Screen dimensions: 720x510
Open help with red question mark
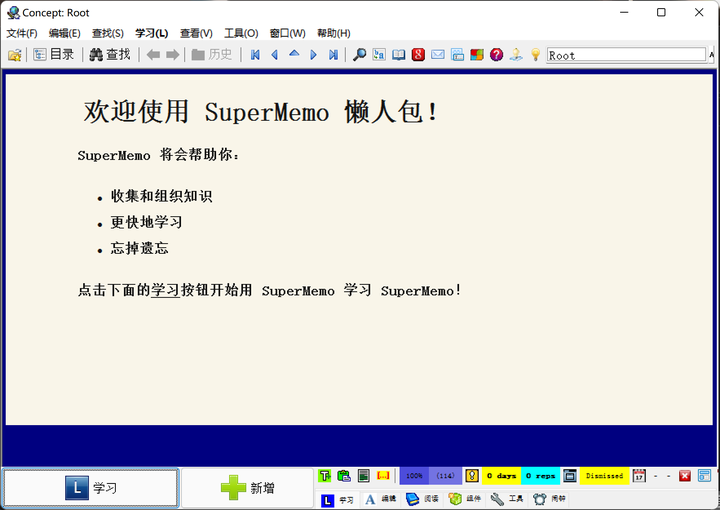point(496,55)
